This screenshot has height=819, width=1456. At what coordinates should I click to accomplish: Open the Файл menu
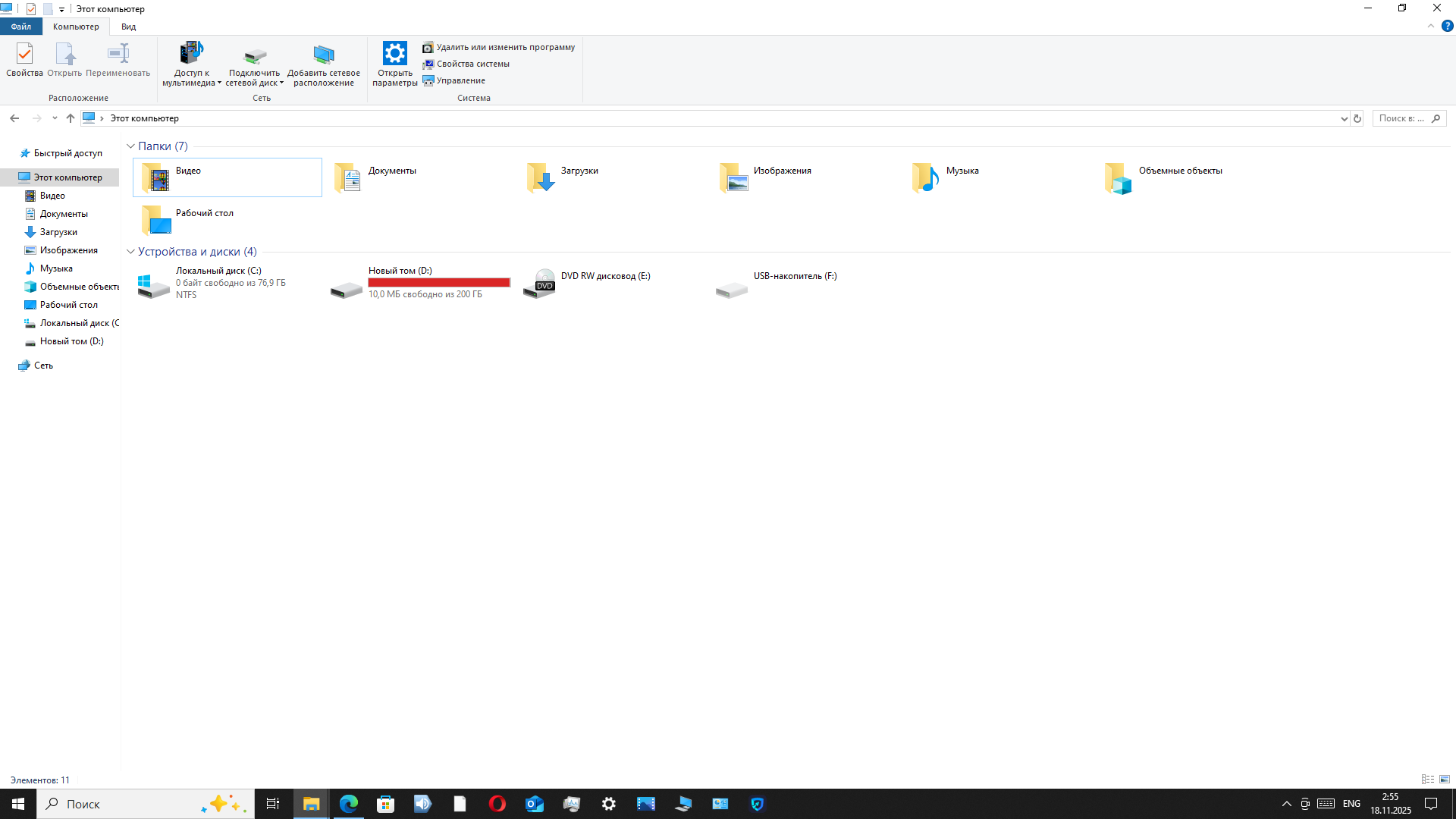tap(20, 27)
